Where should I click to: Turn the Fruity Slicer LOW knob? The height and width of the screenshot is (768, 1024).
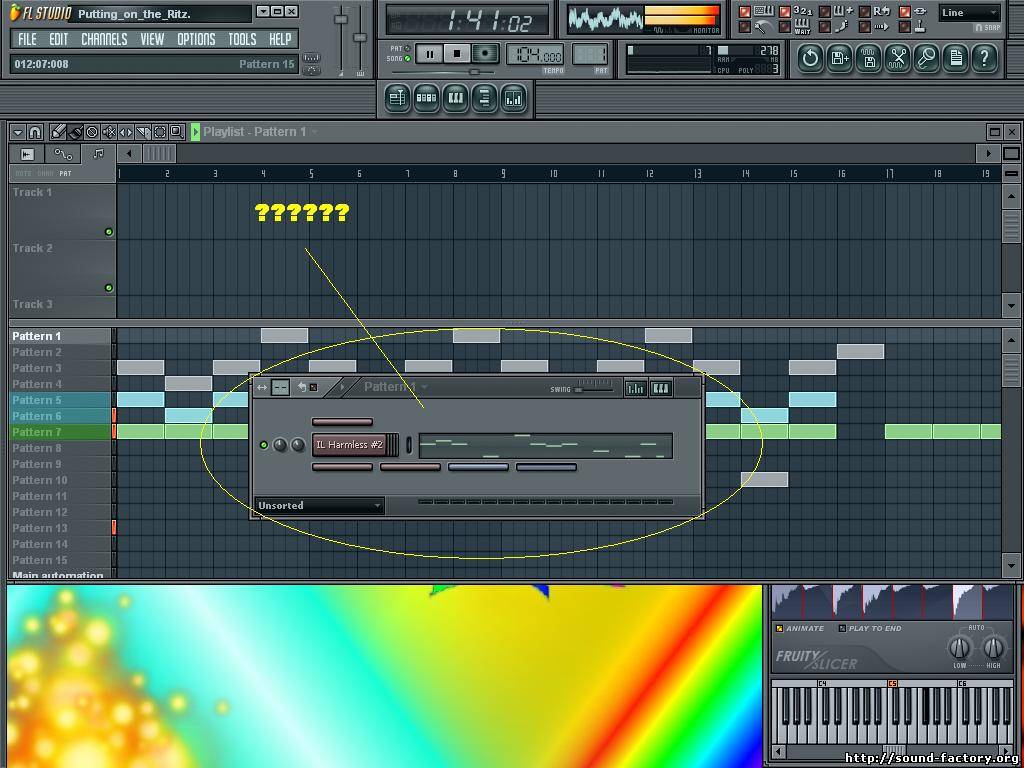tap(959, 648)
